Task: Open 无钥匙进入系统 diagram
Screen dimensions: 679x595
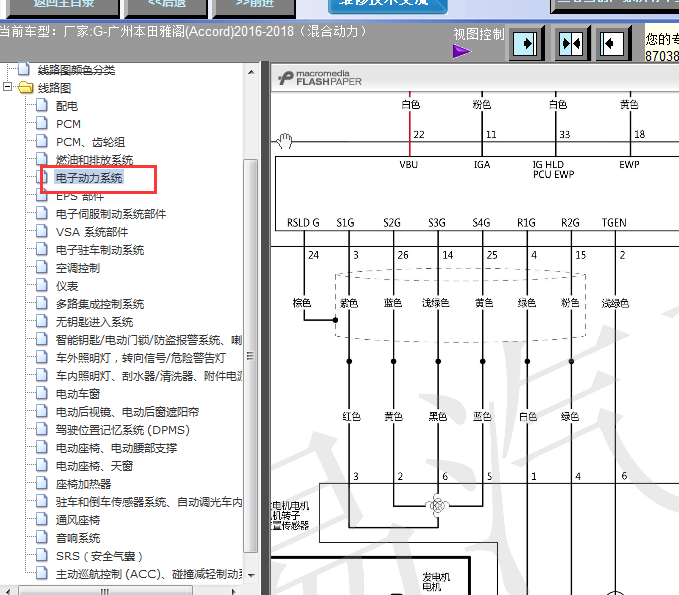Action: point(94,322)
